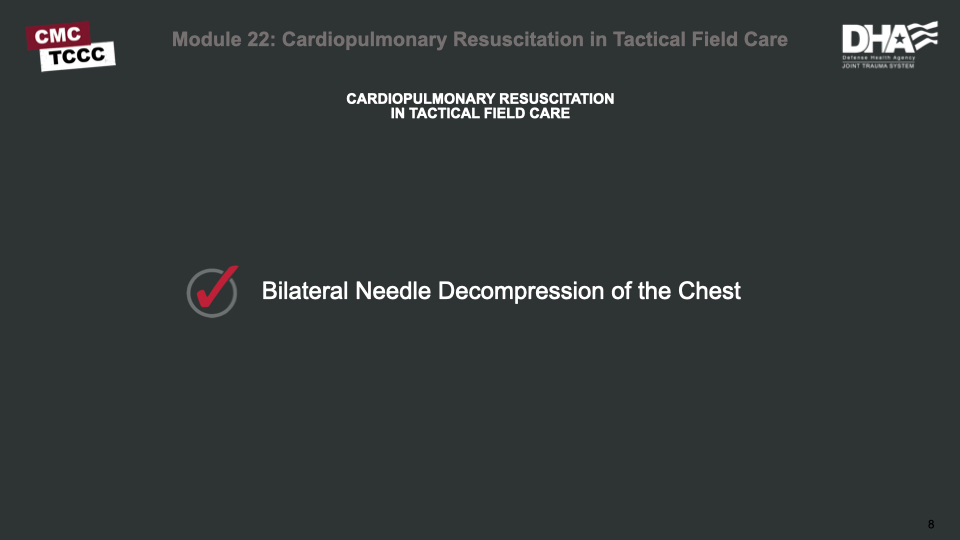Click the word "Bilateral" in the bullet
This screenshot has width=960, height=540.
304,291
